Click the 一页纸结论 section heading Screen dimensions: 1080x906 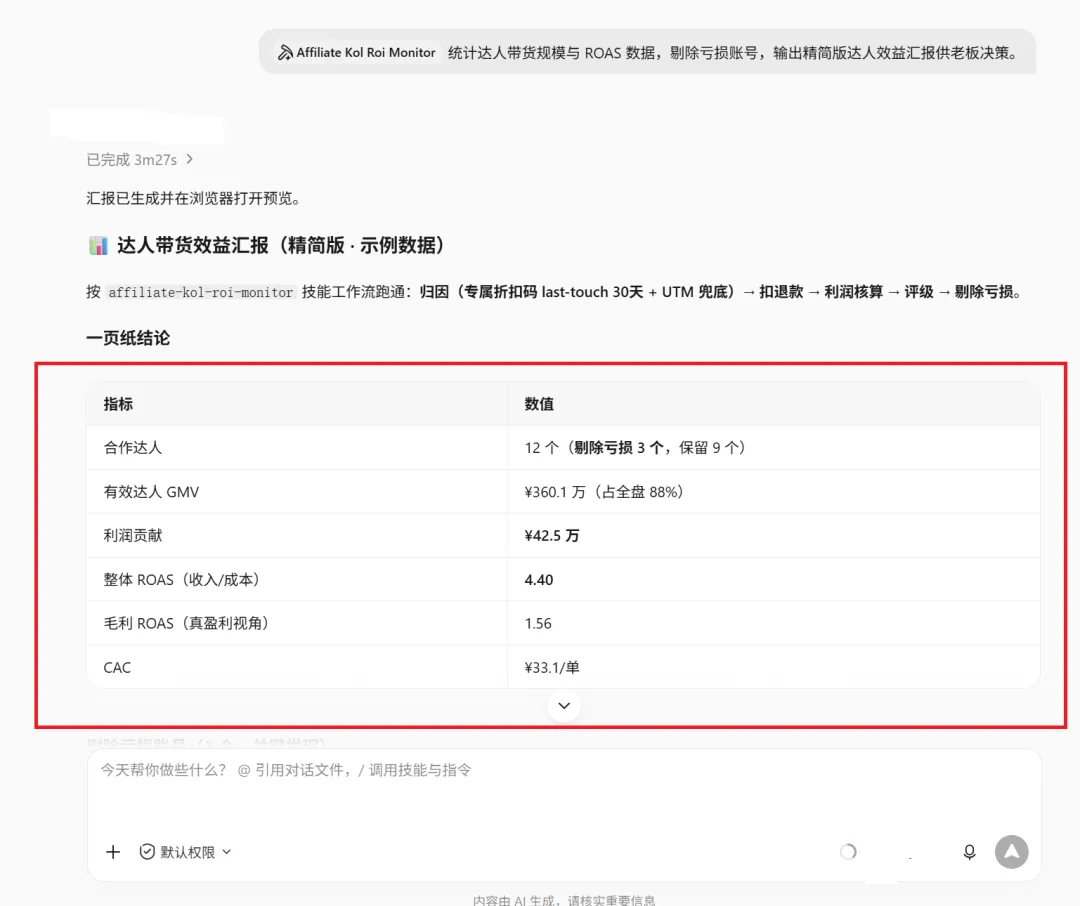pyautogui.click(x=128, y=338)
